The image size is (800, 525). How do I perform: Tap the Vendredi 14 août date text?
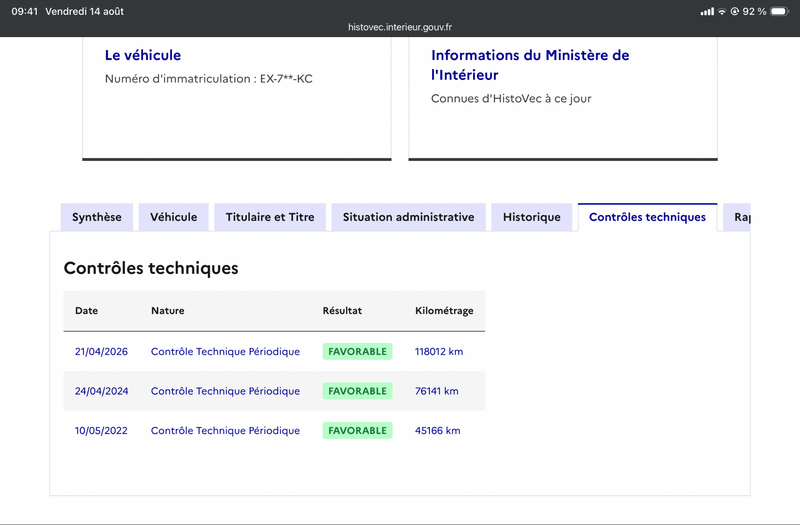pos(85,11)
